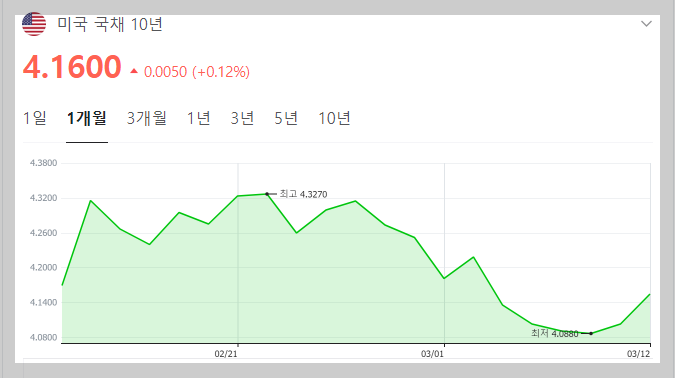Click the 4.2600 y-axis label
This screenshot has width=675, height=378.
point(43,233)
